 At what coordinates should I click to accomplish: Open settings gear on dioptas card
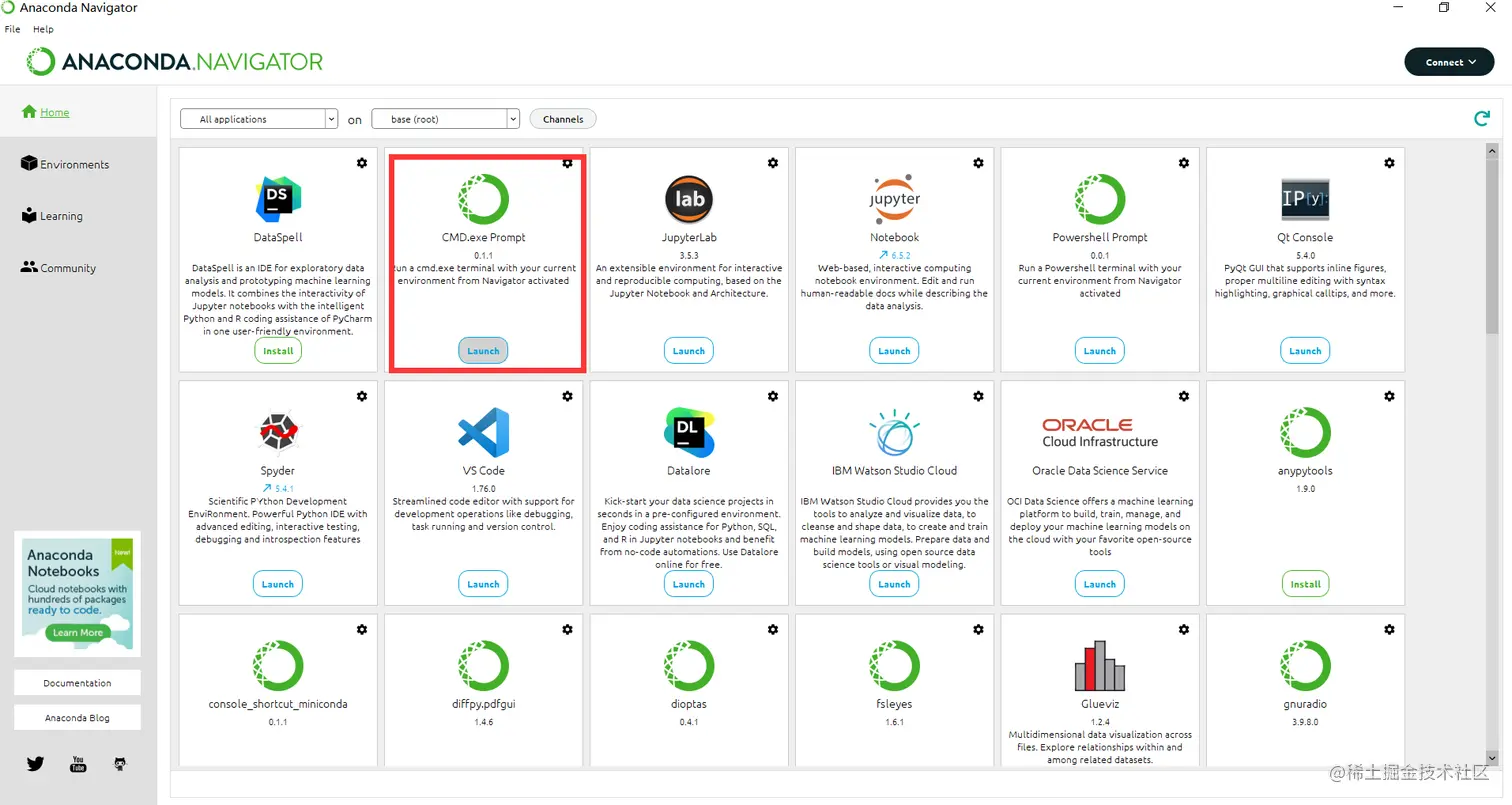coord(773,629)
